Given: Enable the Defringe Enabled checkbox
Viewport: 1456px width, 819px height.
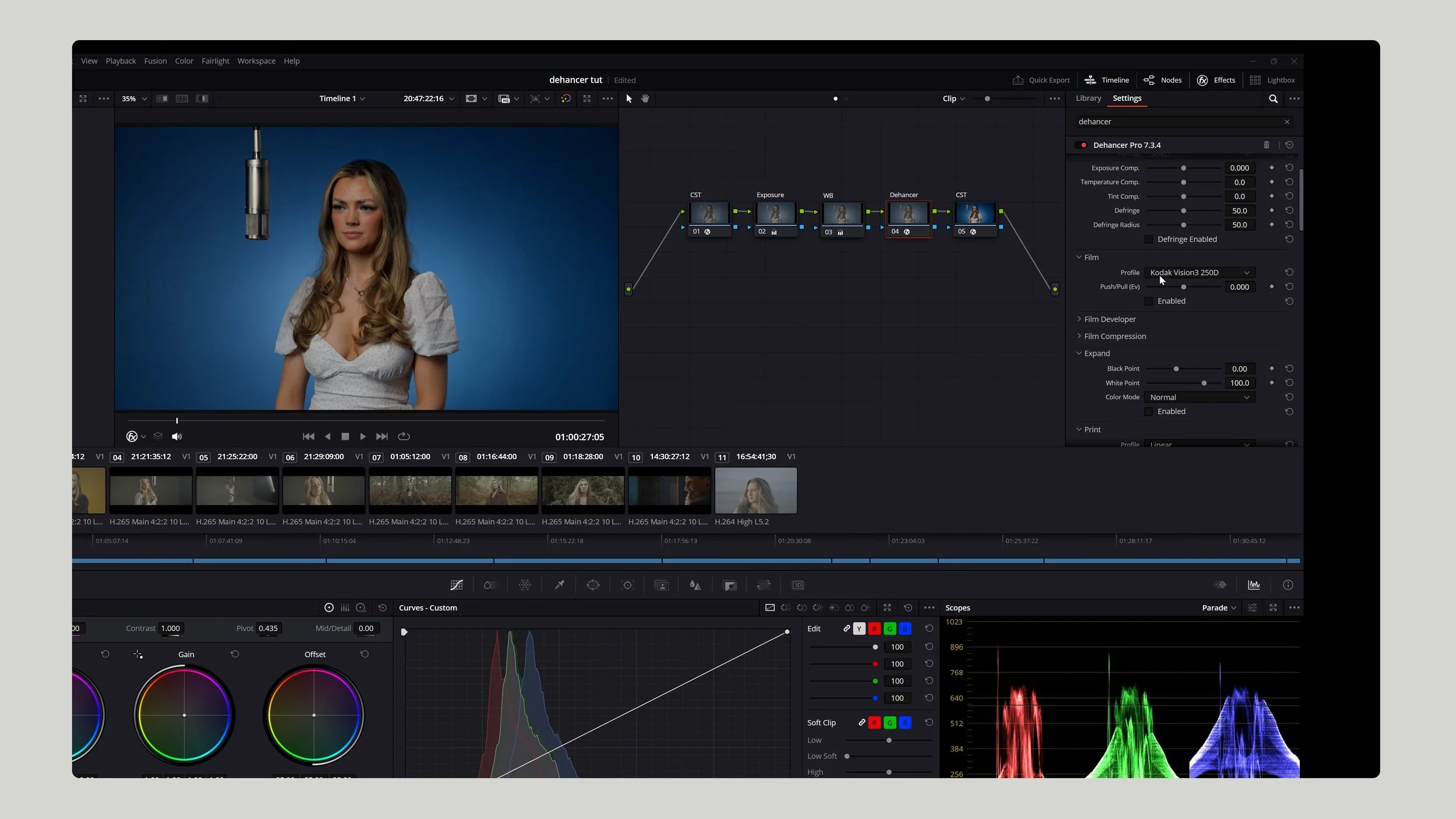Looking at the screenshot, I should point(1148,239).
